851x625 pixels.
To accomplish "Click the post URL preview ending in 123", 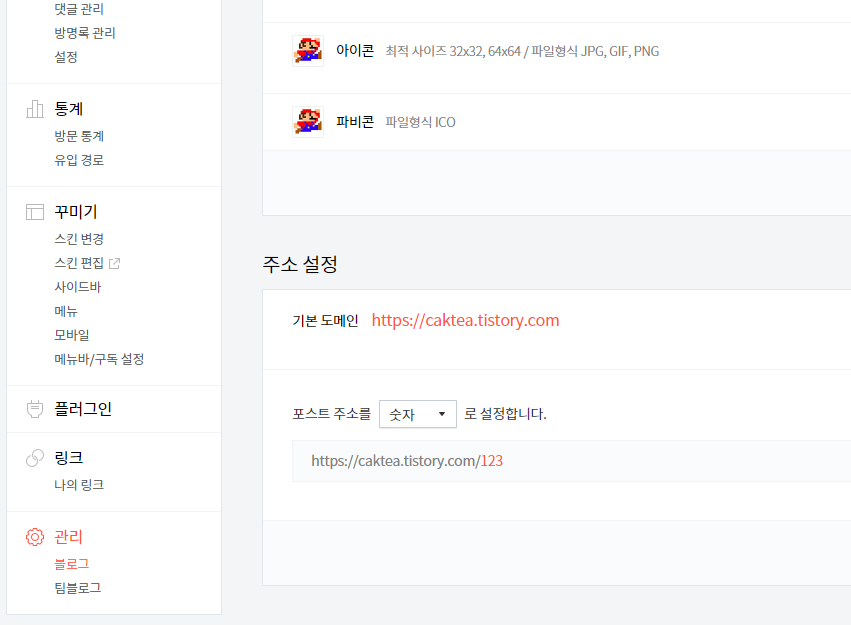I will point(407,461).
